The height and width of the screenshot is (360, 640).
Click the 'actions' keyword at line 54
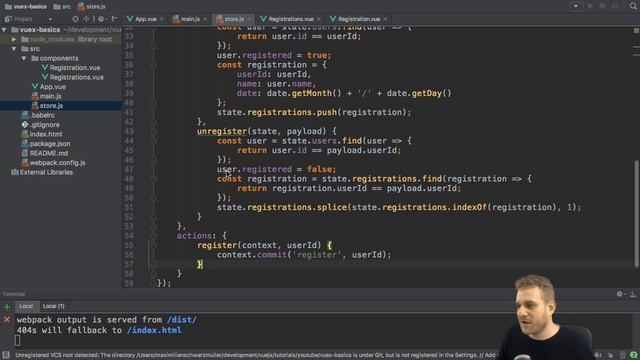pos(194,236)
